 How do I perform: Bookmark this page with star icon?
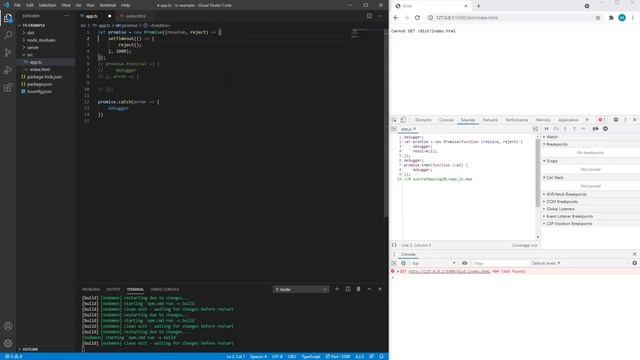pyautogui.click(x=598, y=18)
